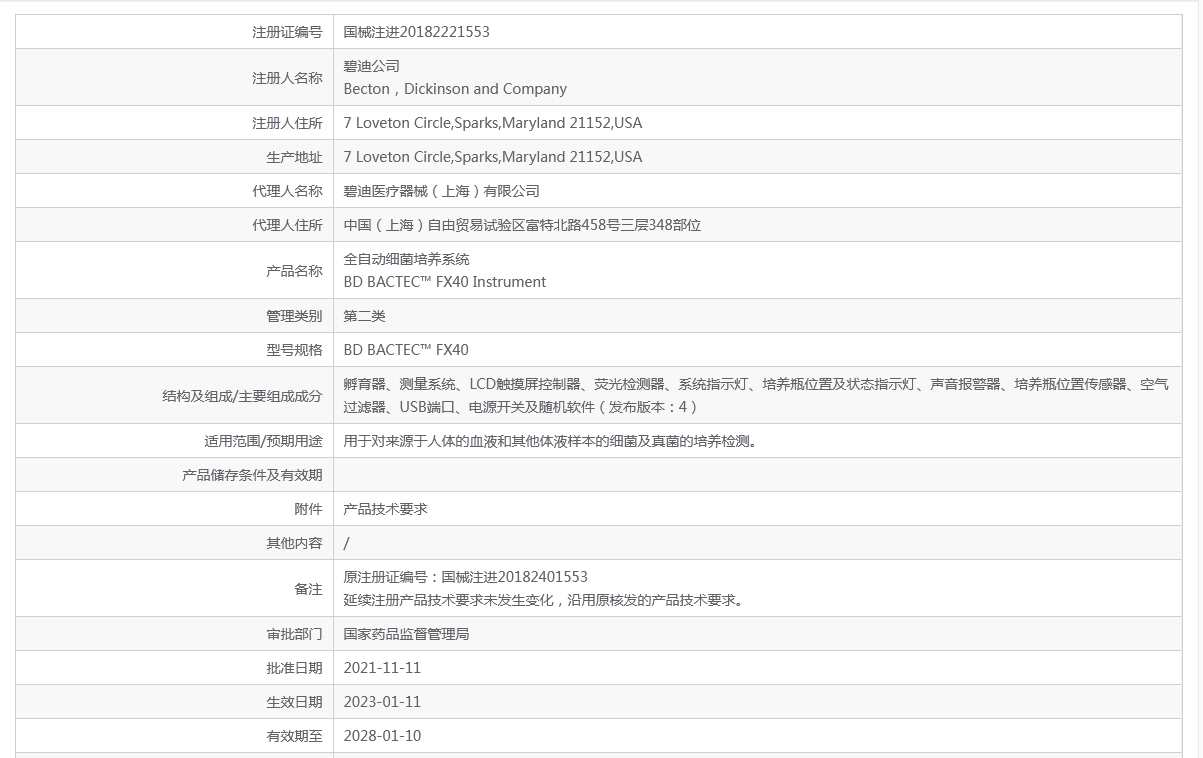The width and height of the screenshot is (1203, 758).
Task: Click the 生产地址 label
Action: (294, 157)
